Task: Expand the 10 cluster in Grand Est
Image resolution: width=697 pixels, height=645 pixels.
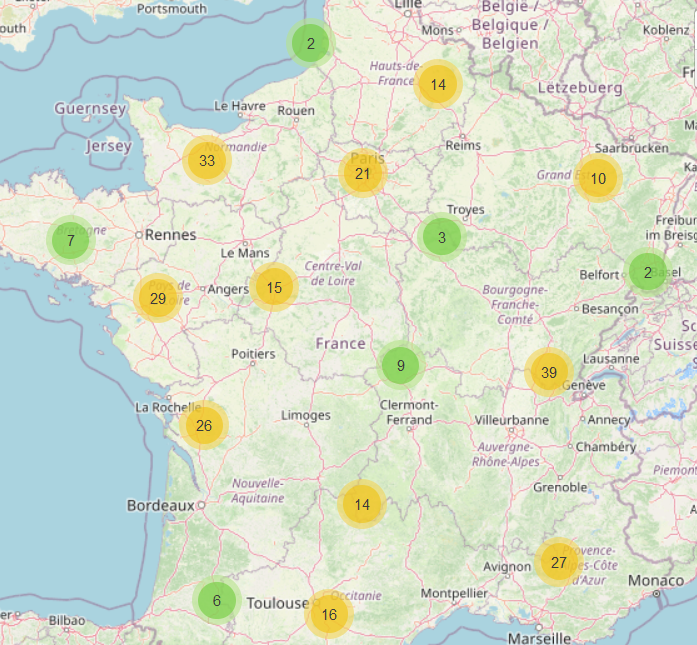Action: 598,179
